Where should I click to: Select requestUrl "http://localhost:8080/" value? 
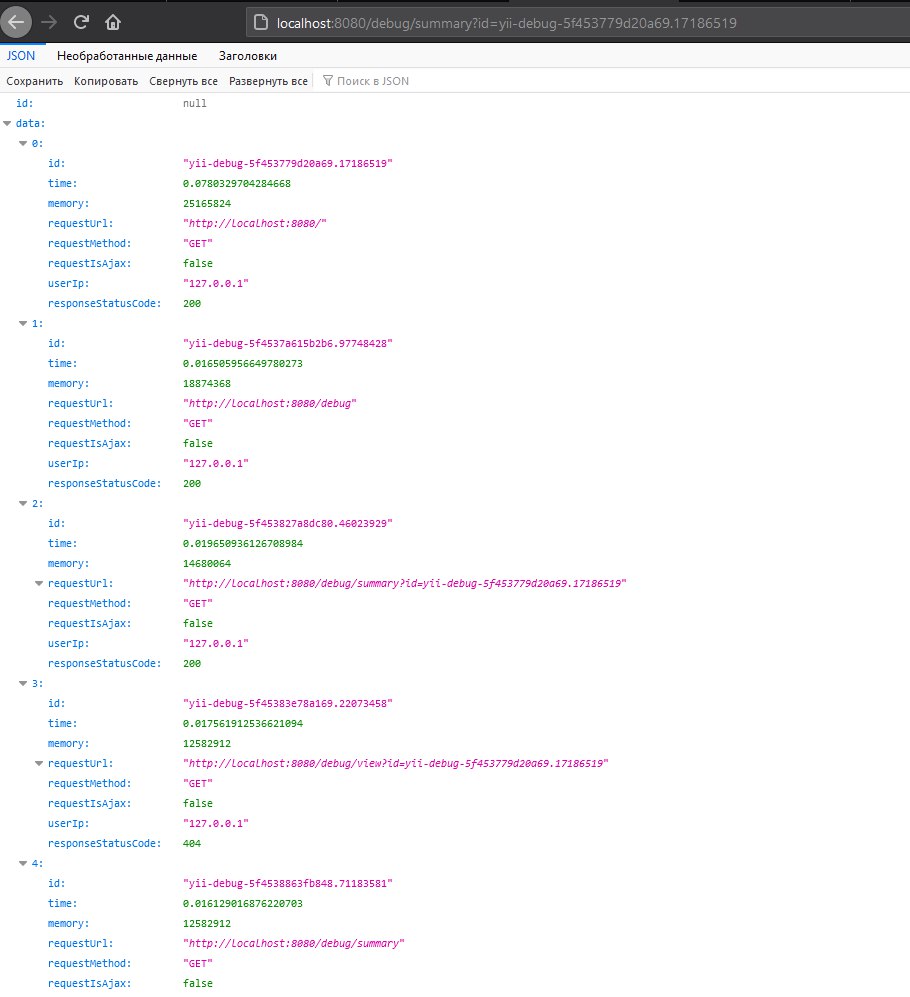254,223
